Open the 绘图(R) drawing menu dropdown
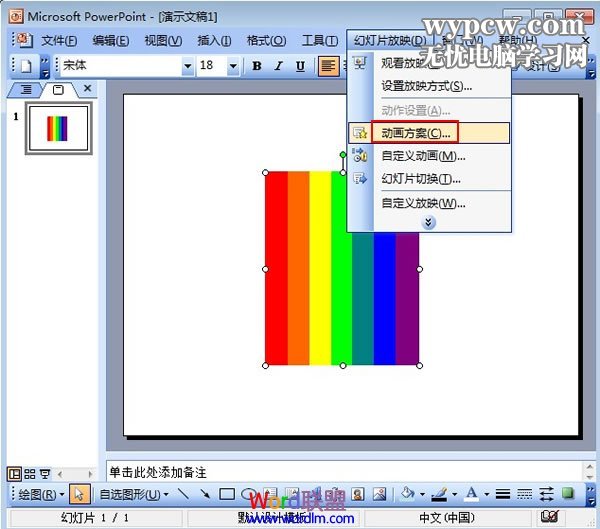Image resolution: width=600 pixels, height=529 pixels. (41, 494)
